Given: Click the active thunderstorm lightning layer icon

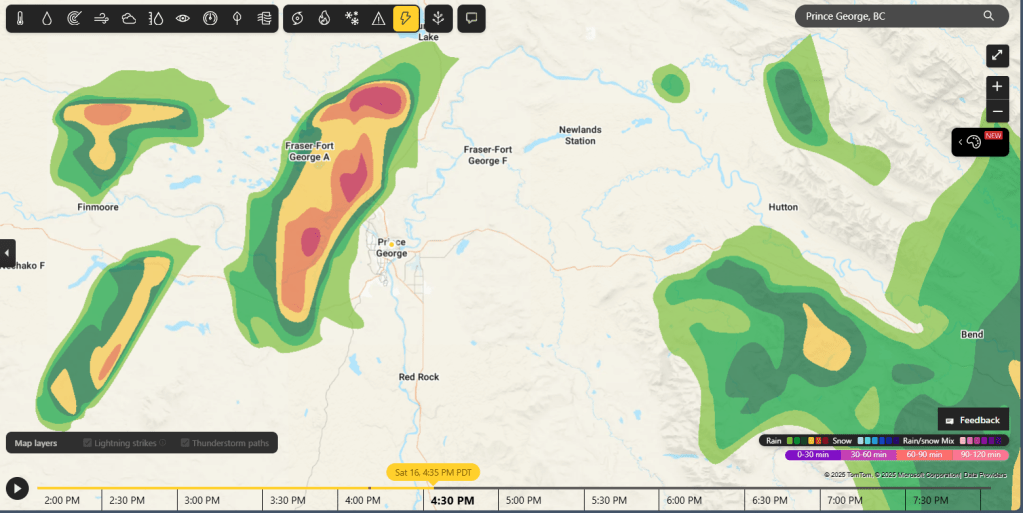Looking at the screenshot, I should (x=405, y=18).
